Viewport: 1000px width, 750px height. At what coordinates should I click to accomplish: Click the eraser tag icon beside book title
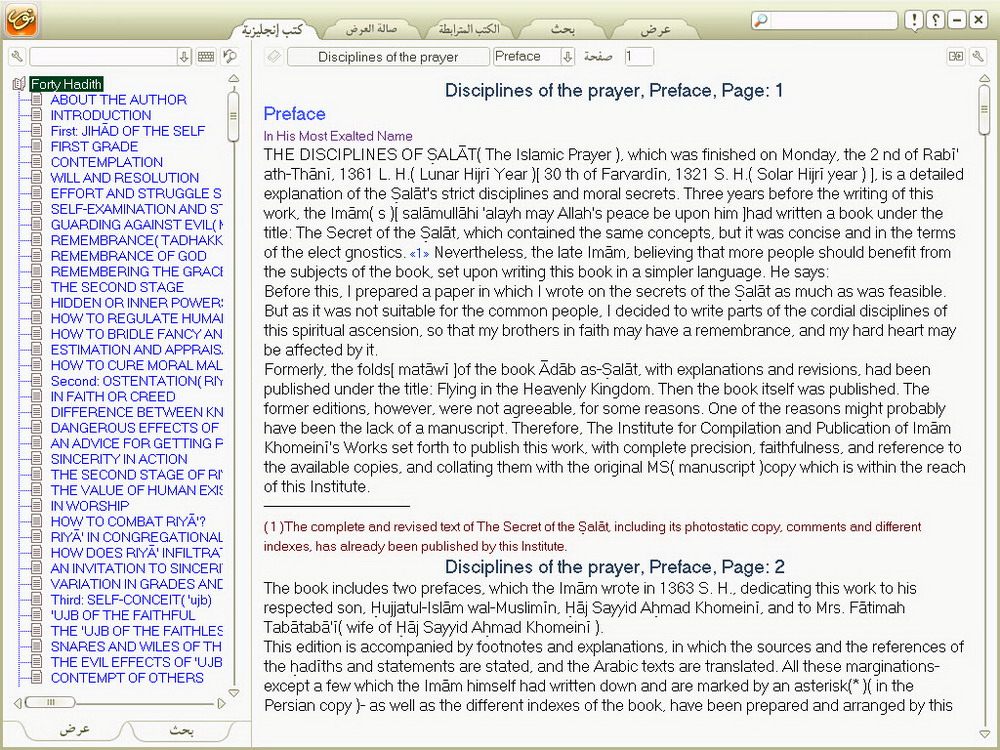(x=274, y=57)
